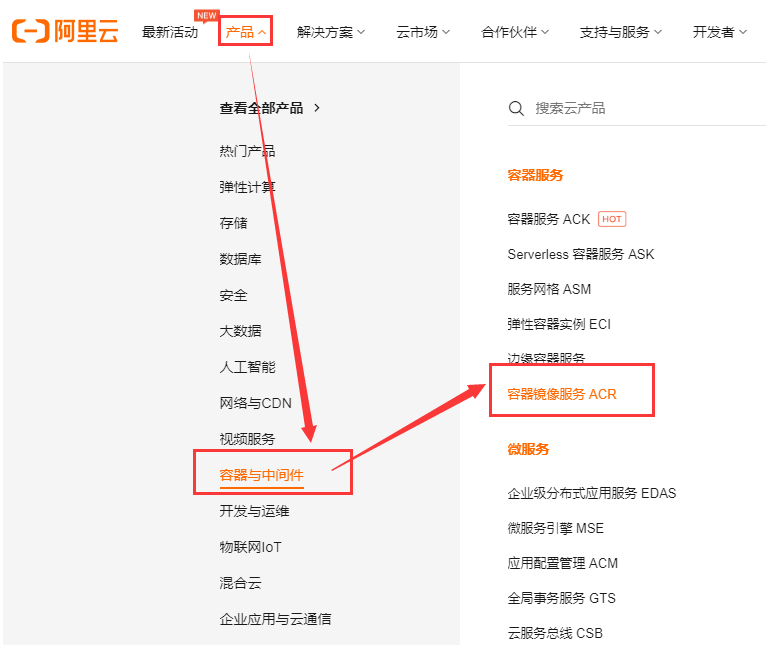Expand the 解决方案 menu
Viewport: 768px width, 648px height.
[x=331, y=32]
